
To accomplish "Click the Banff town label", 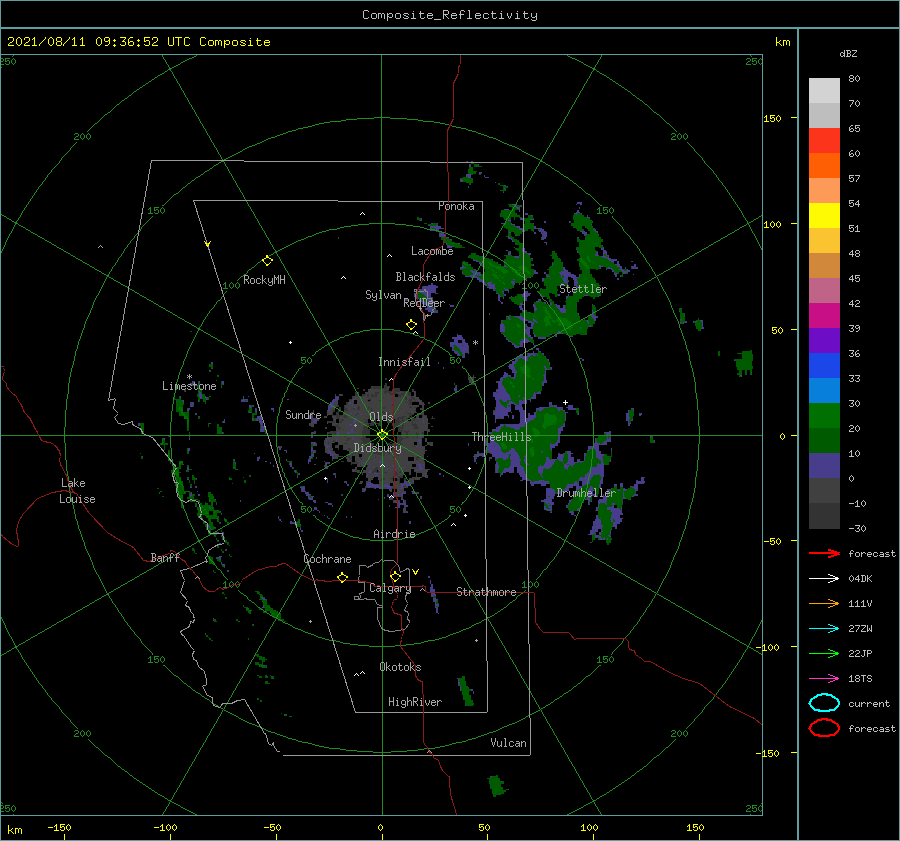I will click(x=165, y=558).
